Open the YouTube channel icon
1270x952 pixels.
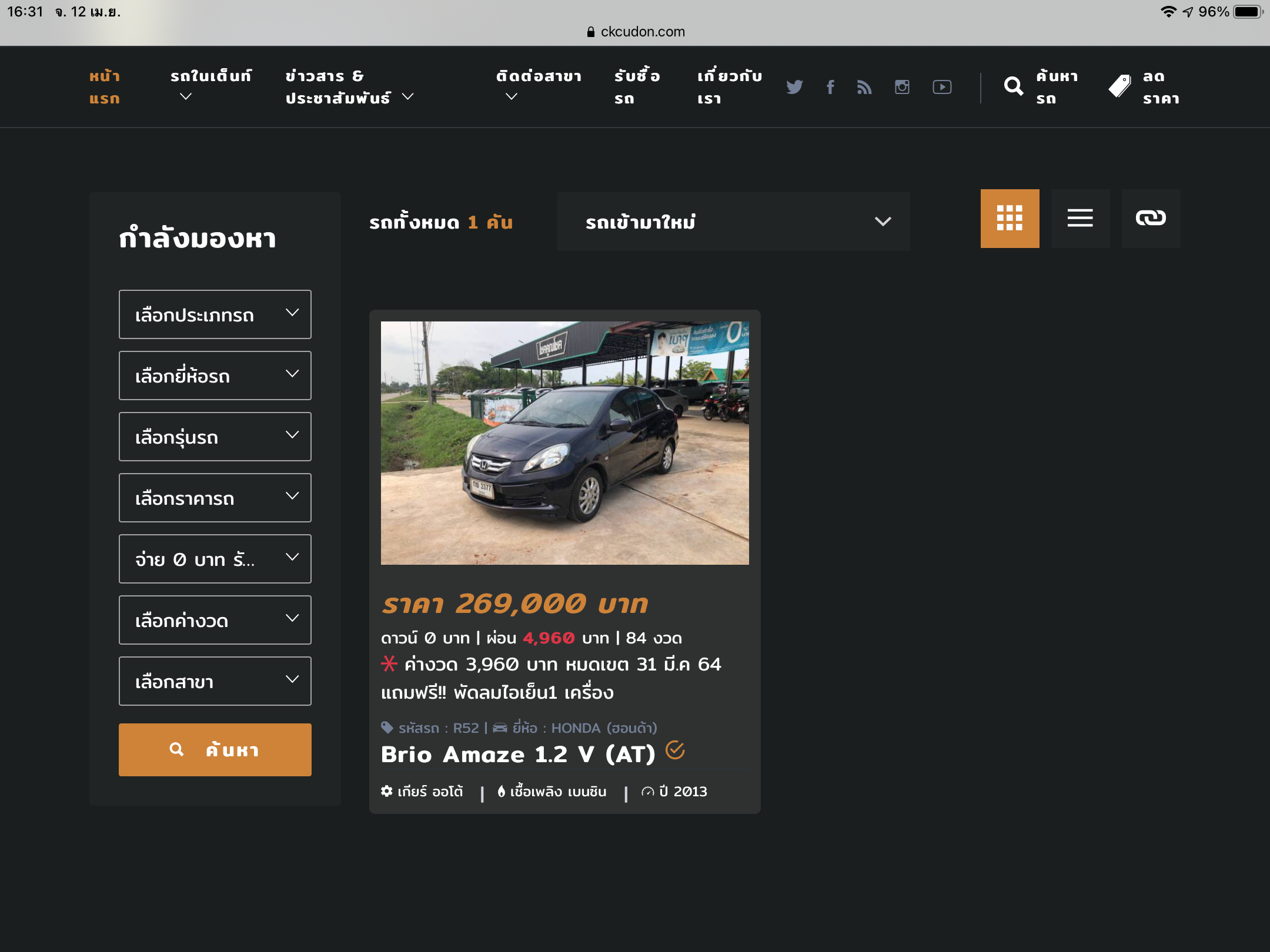(x=942, y=87)
